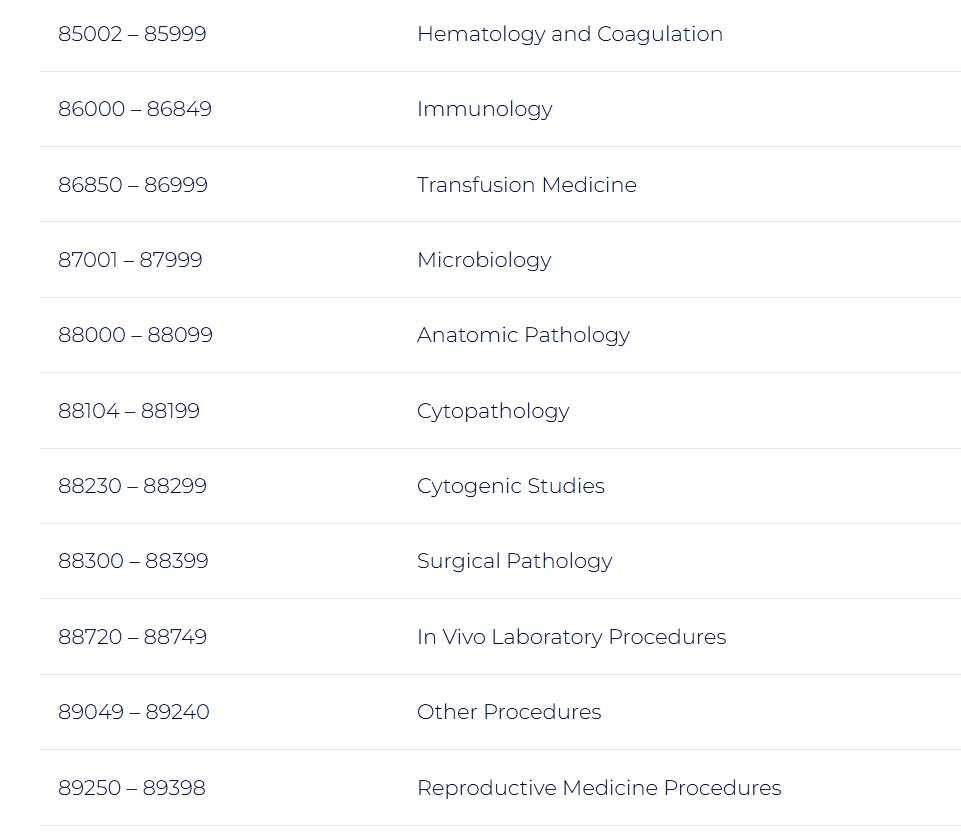Viewport: 961px width, 832px height.
Task: Select code range 88000 – 88099
Action: 135,335
